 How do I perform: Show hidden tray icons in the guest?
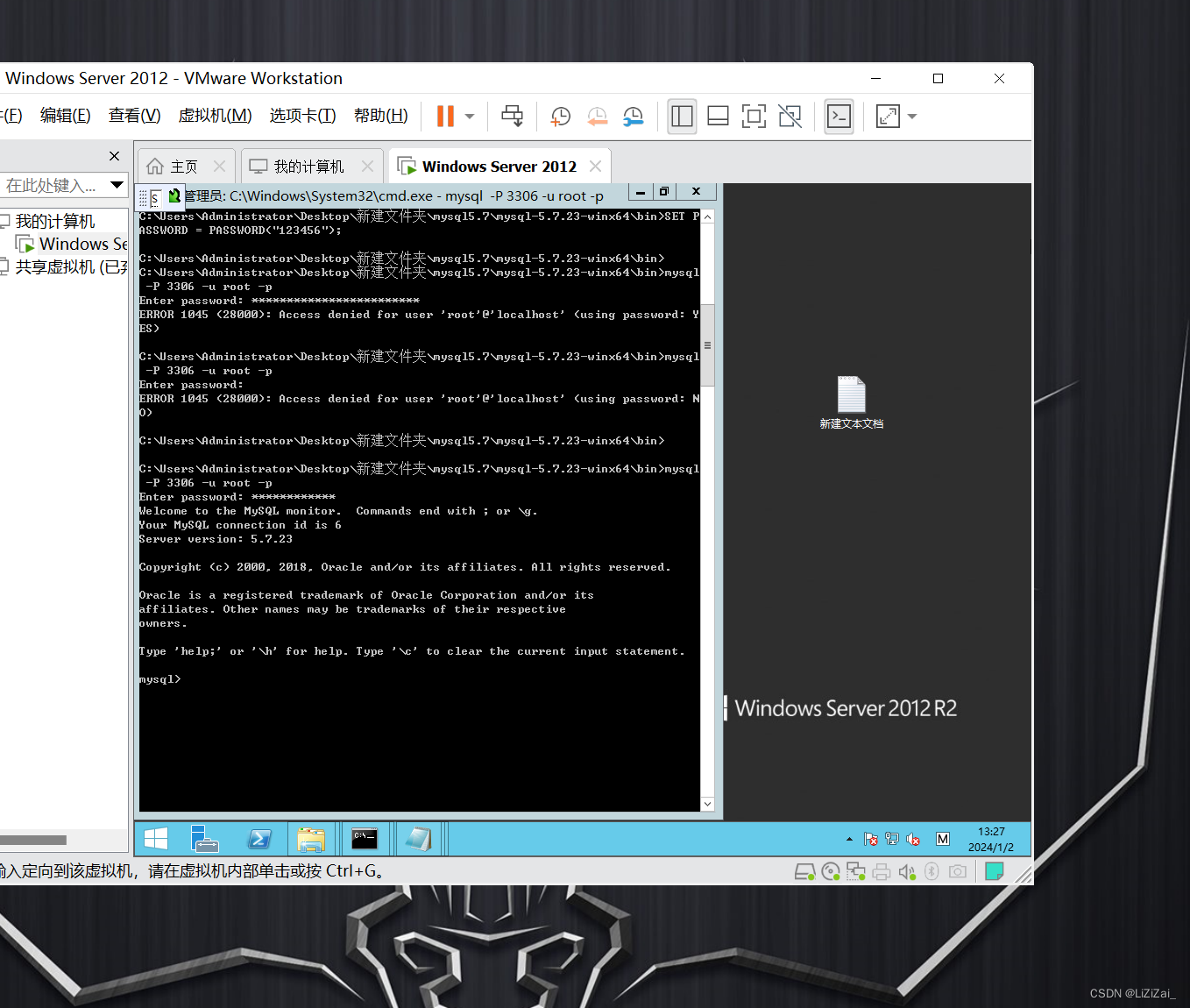tap(849, 839)
